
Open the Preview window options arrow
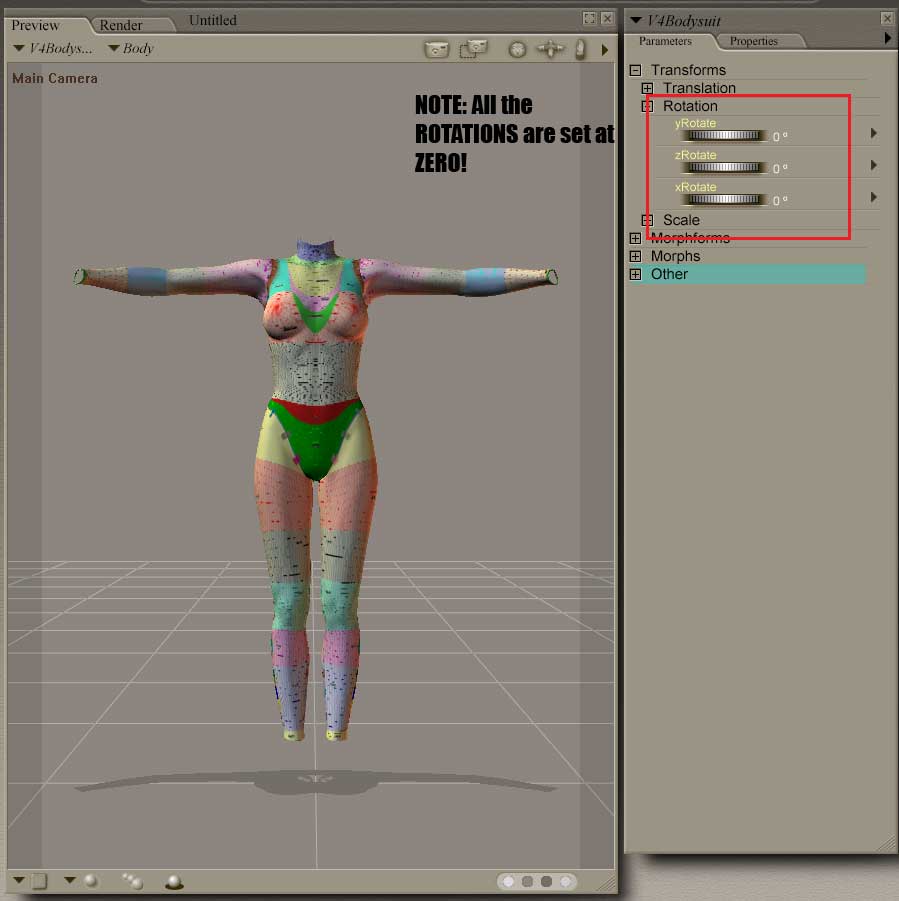[604, 49]
